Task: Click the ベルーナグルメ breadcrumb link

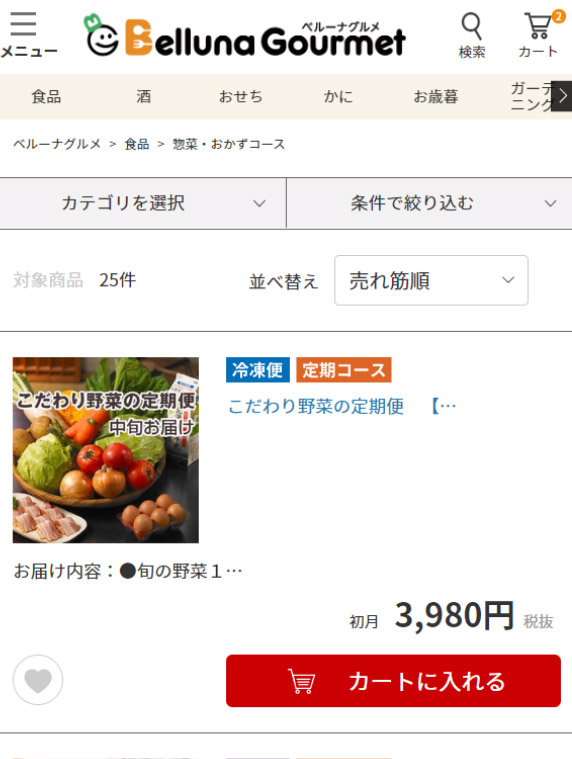Action: pos(57,144)
